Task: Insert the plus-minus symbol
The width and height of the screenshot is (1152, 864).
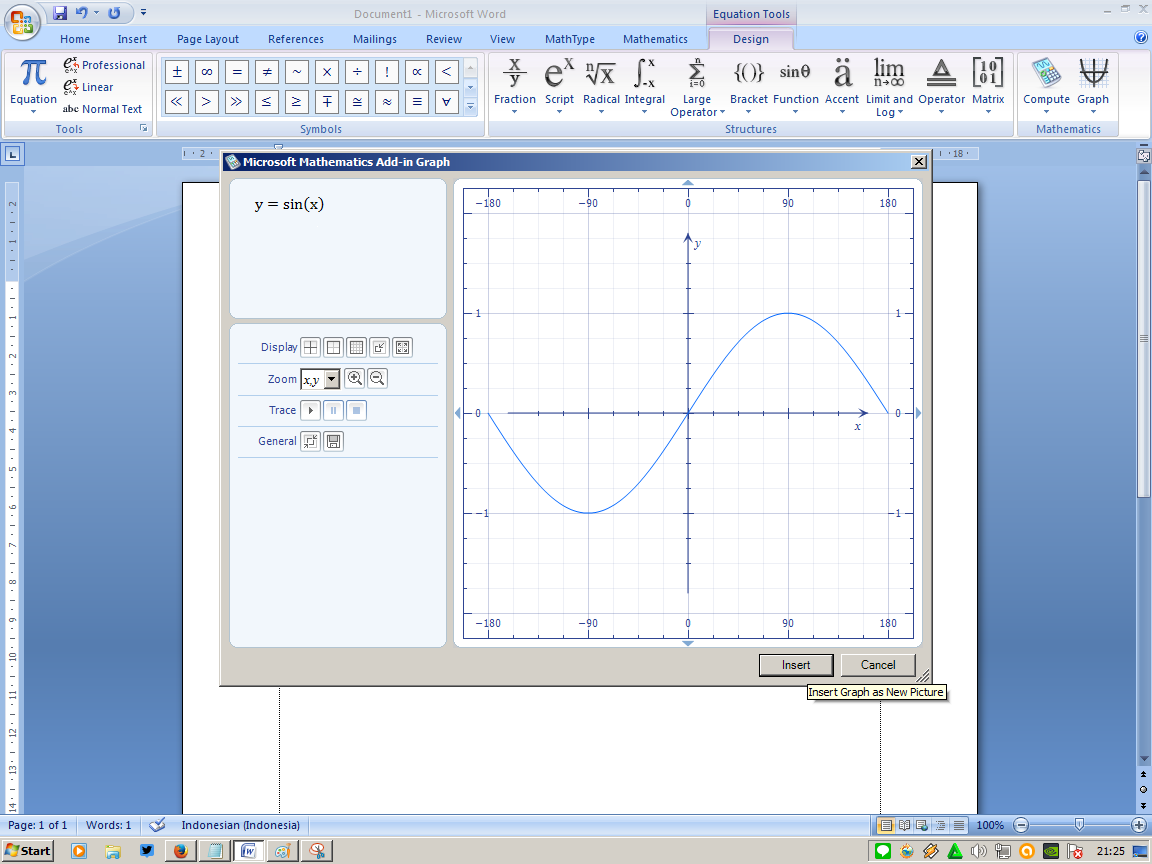Action: point(177,72)
